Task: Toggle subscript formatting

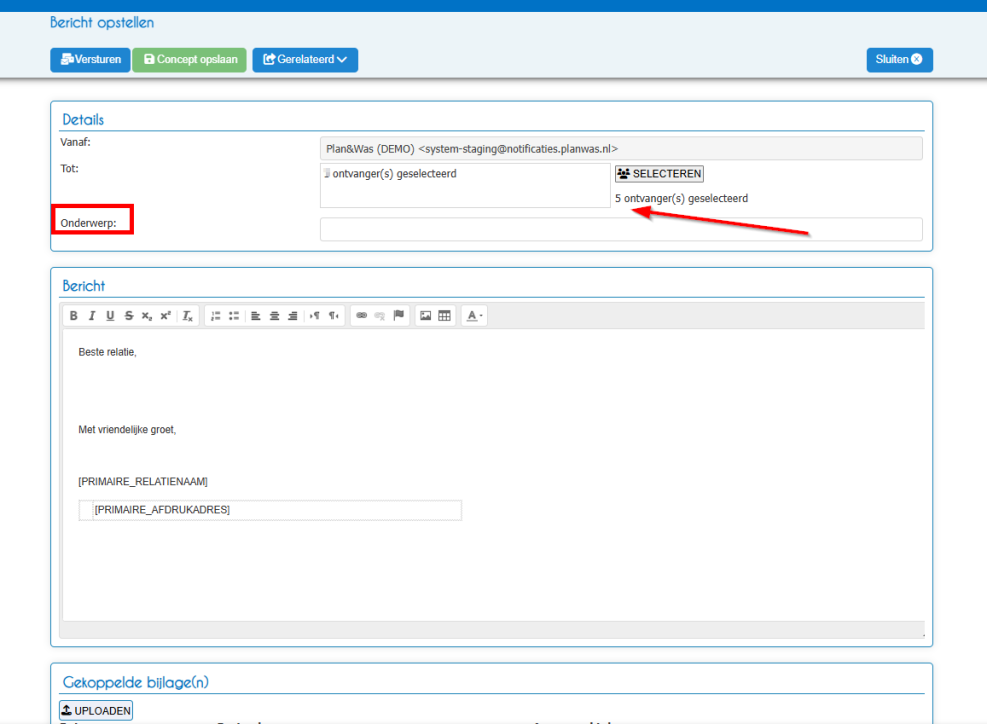Action: coord(147,316)
